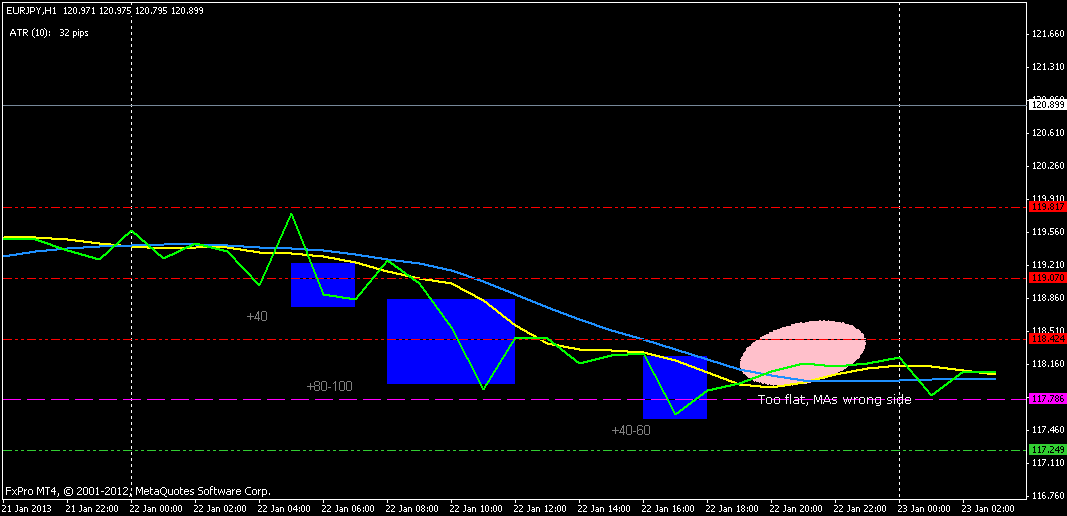Click the red 119.817 price label
The width and height of the screenshot is (1067, 516).
(x=1047, y=208)
